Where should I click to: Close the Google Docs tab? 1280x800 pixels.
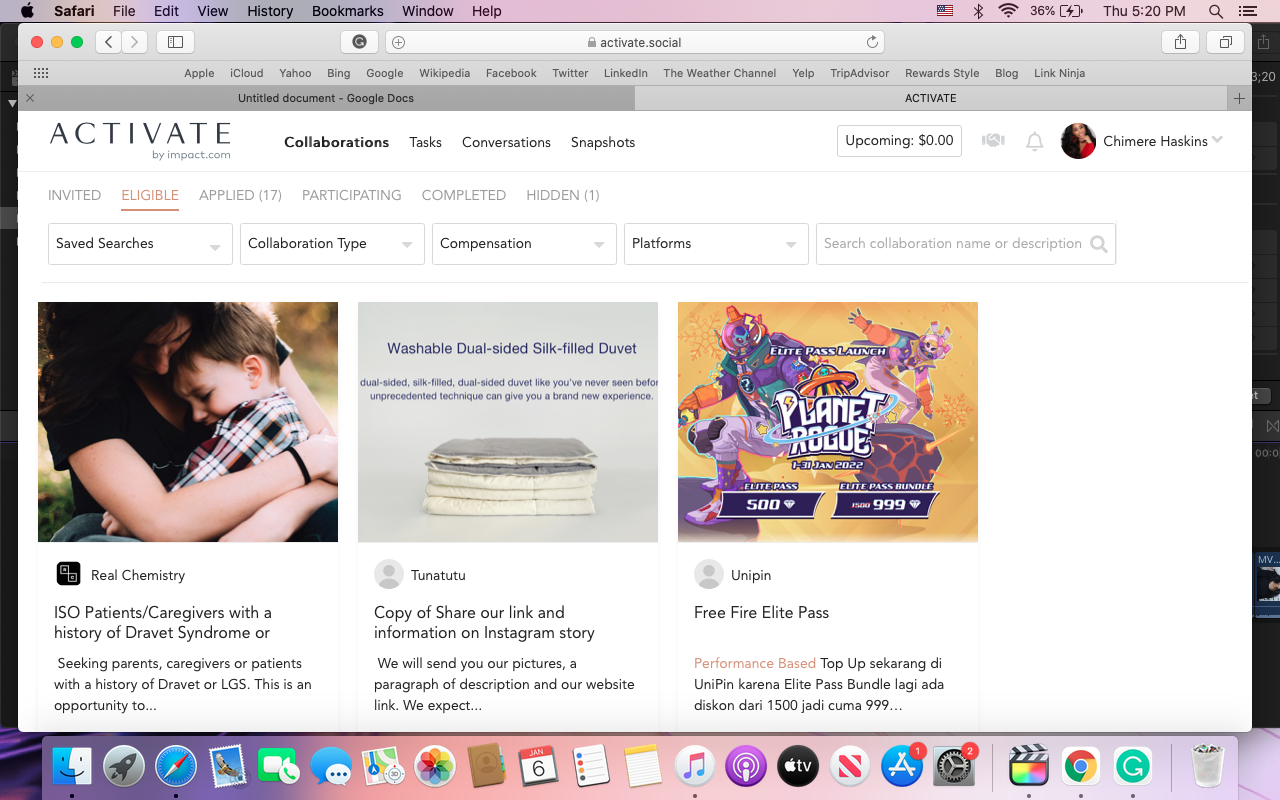pyautogui.click(x=30, y=98)
